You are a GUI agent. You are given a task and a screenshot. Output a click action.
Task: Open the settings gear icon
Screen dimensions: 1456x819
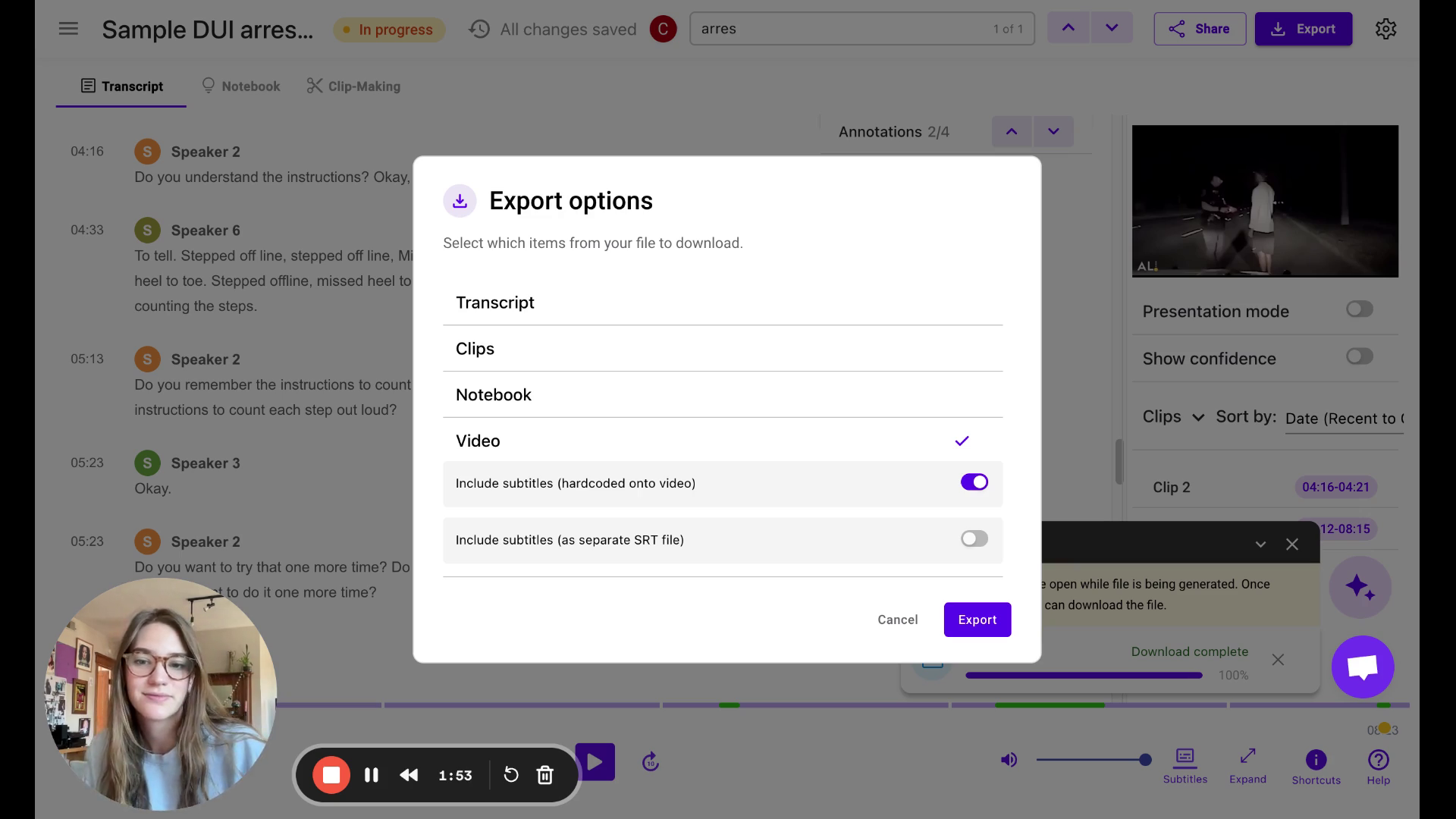tap(1385, 29)
